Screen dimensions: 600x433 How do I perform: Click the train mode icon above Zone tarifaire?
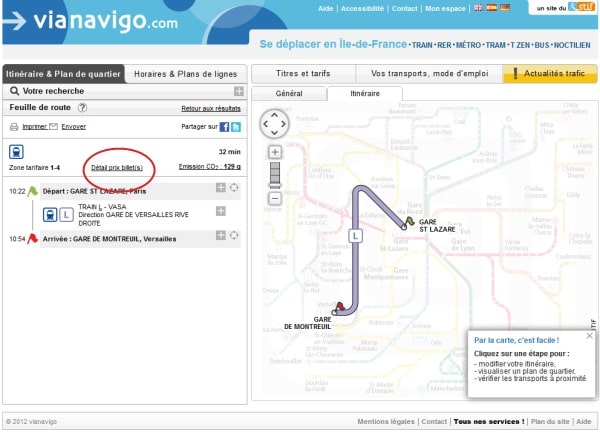16,152
